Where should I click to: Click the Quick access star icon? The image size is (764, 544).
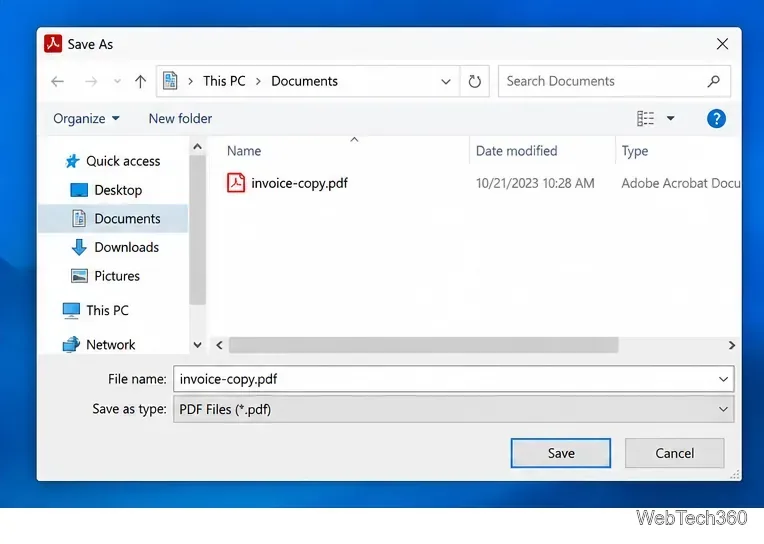point(72,161)
